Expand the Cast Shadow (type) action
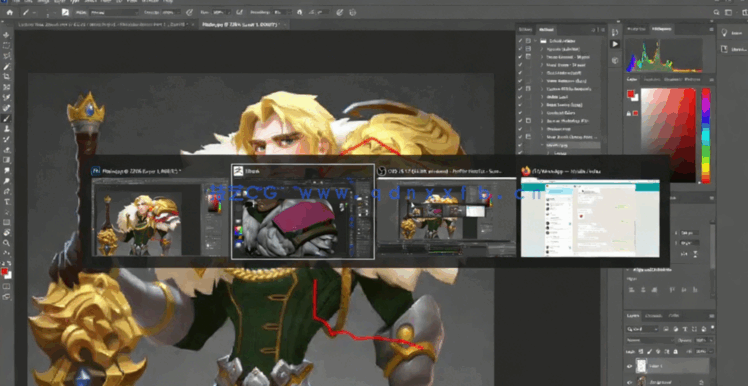 [542, 73]
